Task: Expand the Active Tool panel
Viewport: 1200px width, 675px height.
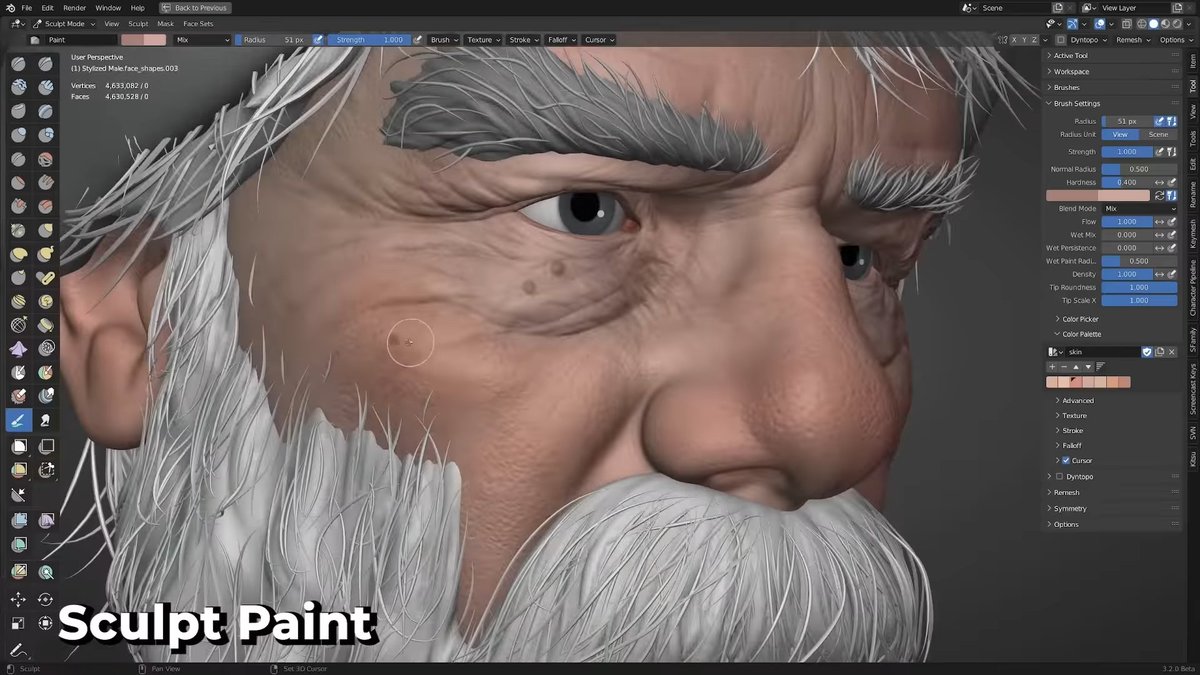Action: tap(1110, 56)
